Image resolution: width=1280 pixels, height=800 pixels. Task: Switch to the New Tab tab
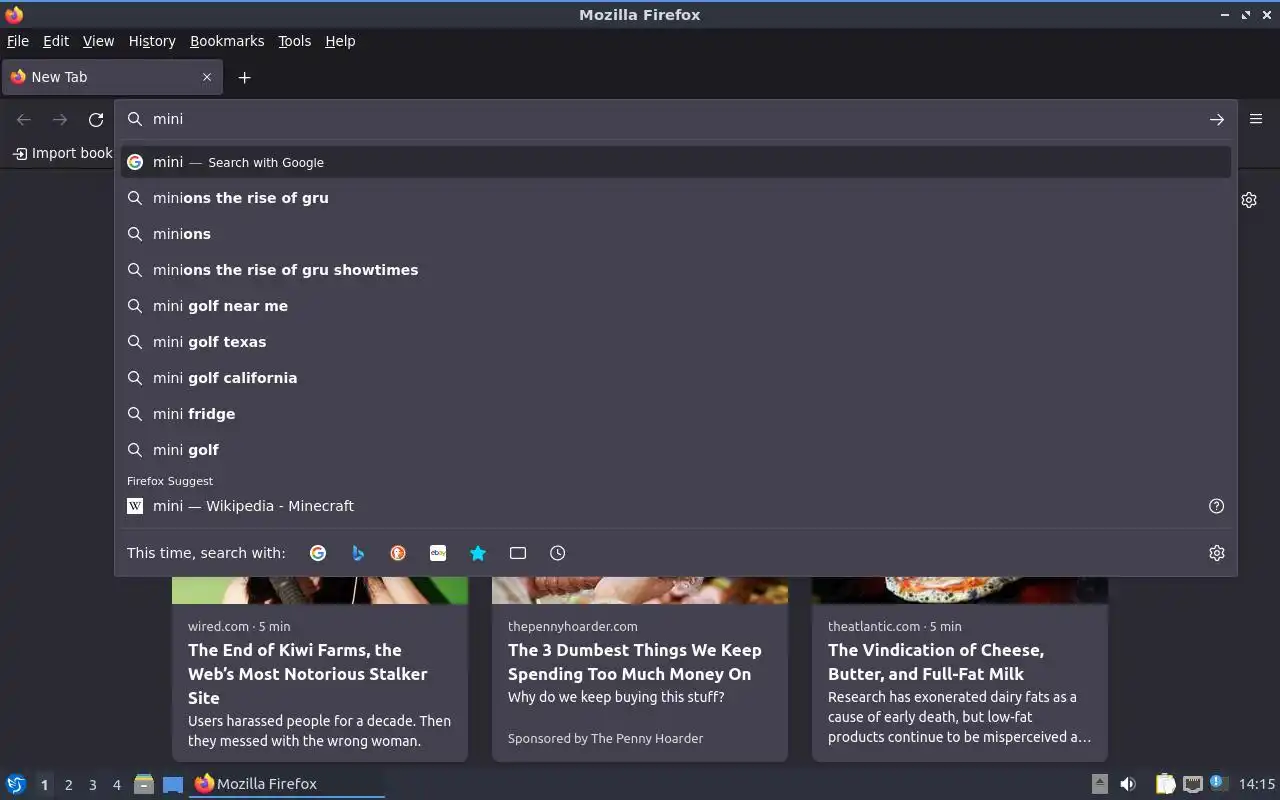[112, 77]
